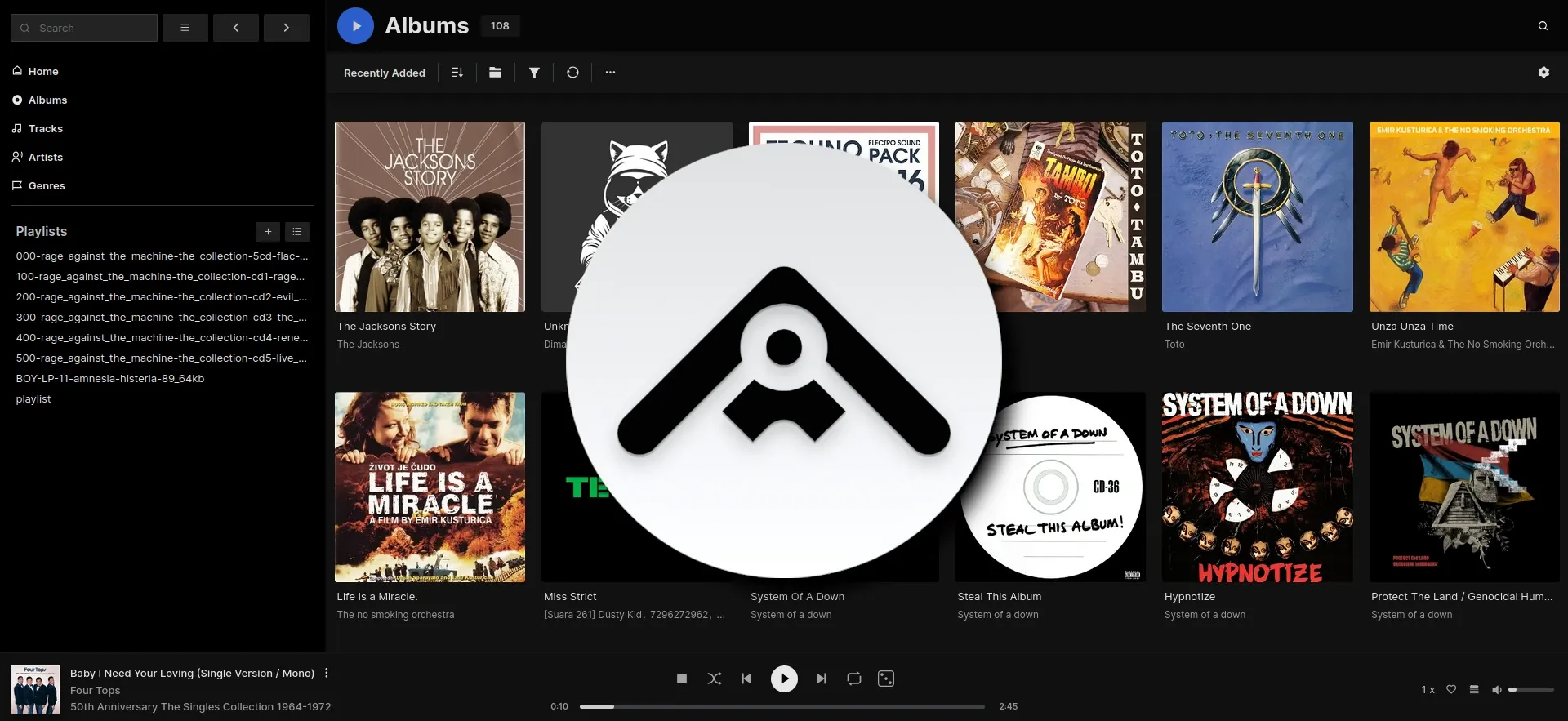Toggle shuffle mode in player bar
Image resolution: width=1568 pixels, height=721 pixels.
[x=715, y=679]
